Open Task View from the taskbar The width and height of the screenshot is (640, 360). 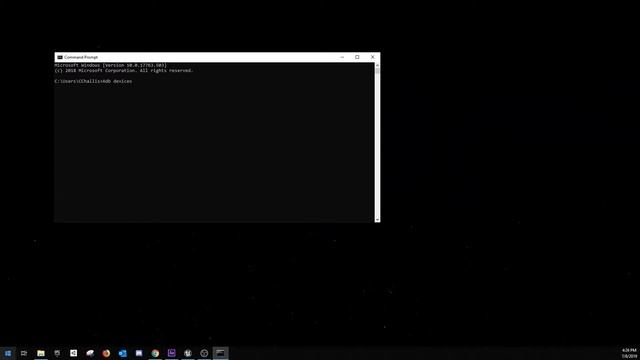(24, 353)
